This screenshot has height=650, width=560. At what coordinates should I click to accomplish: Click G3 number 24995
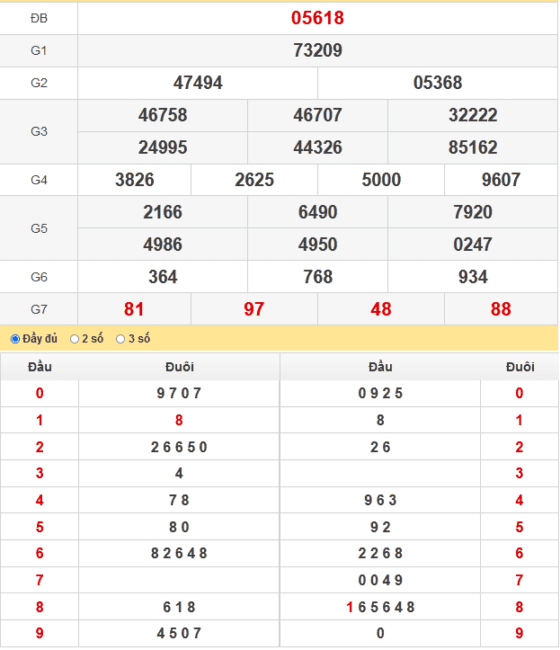[162, 147]
